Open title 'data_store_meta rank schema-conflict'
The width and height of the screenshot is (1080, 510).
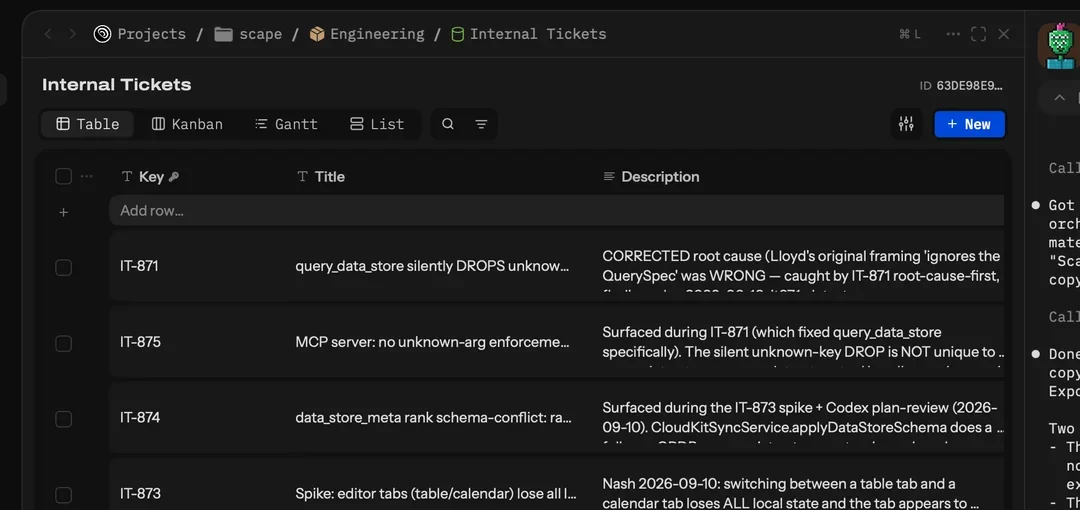pos(434,418)
